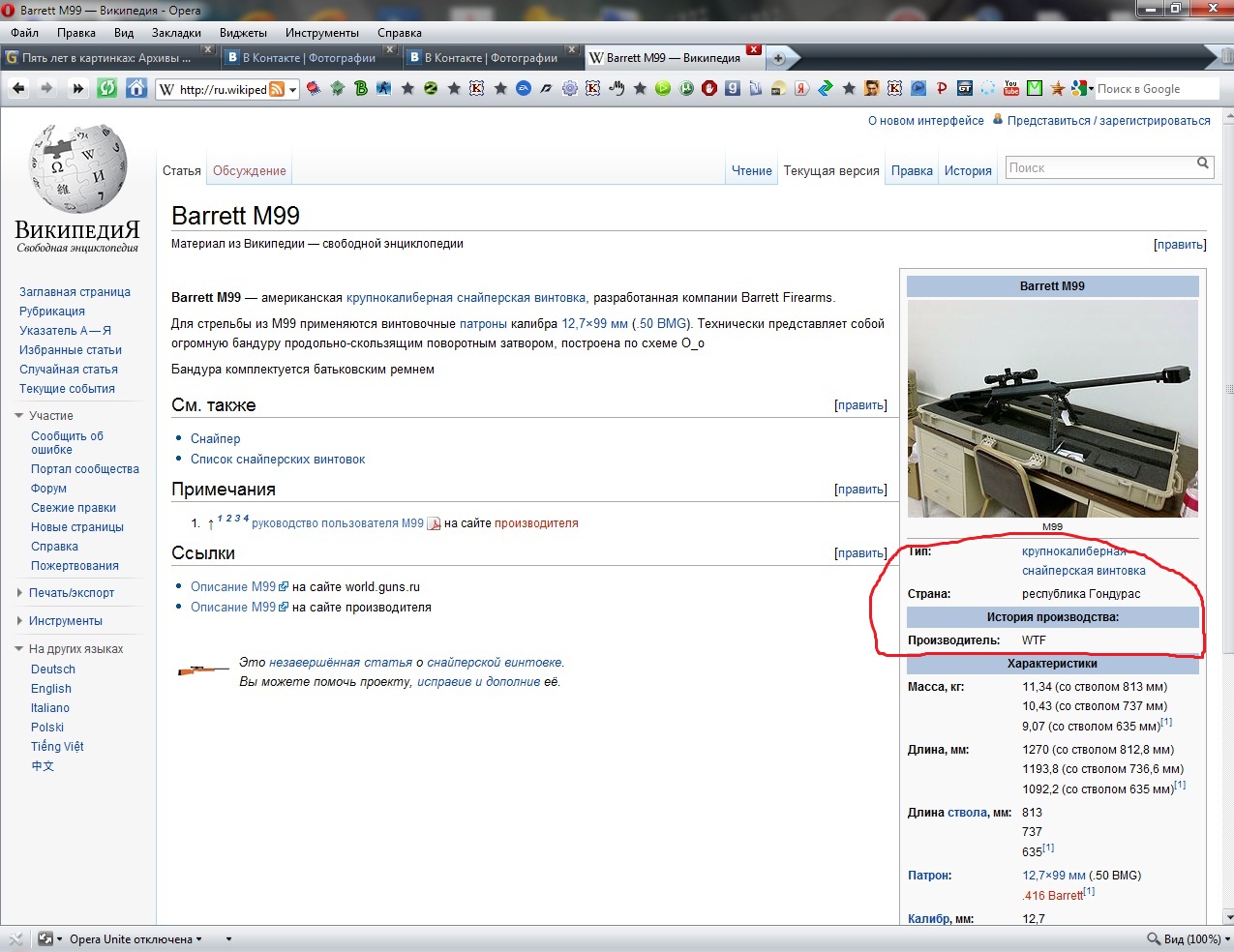Click the Fast Forward double-arrow button
This screenshot has width=1234, height=952.
pos(77,88)
